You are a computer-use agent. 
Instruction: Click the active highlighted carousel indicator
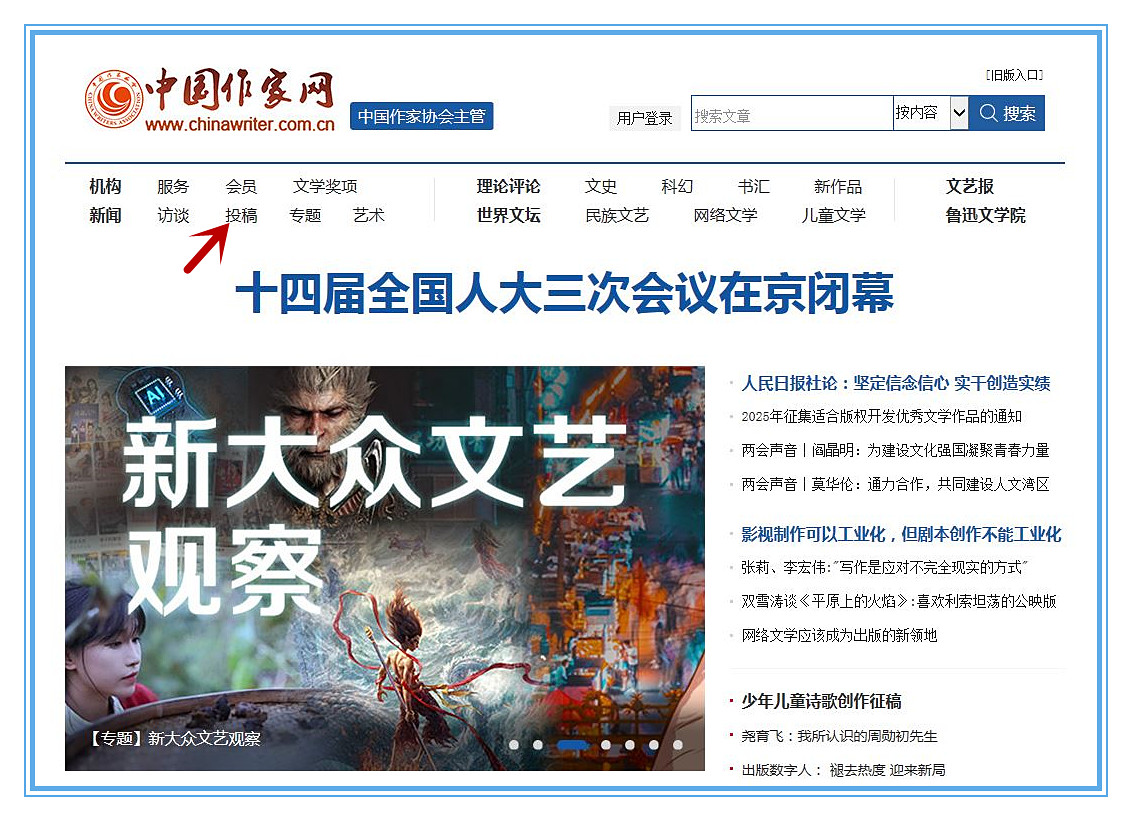572,745
